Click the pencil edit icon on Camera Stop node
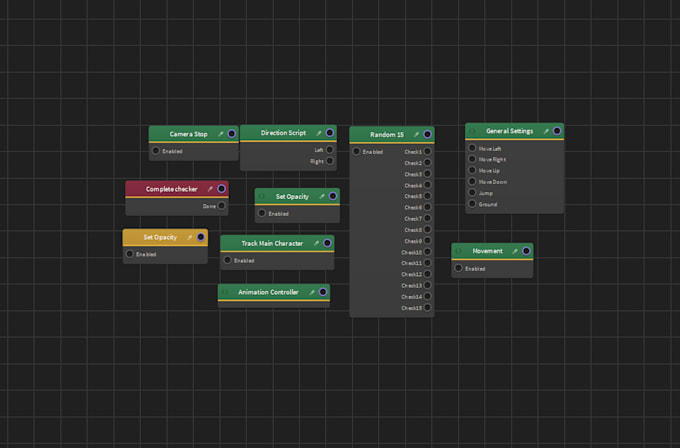This screenshot has height=448, width=680. (x=221, y=133)
